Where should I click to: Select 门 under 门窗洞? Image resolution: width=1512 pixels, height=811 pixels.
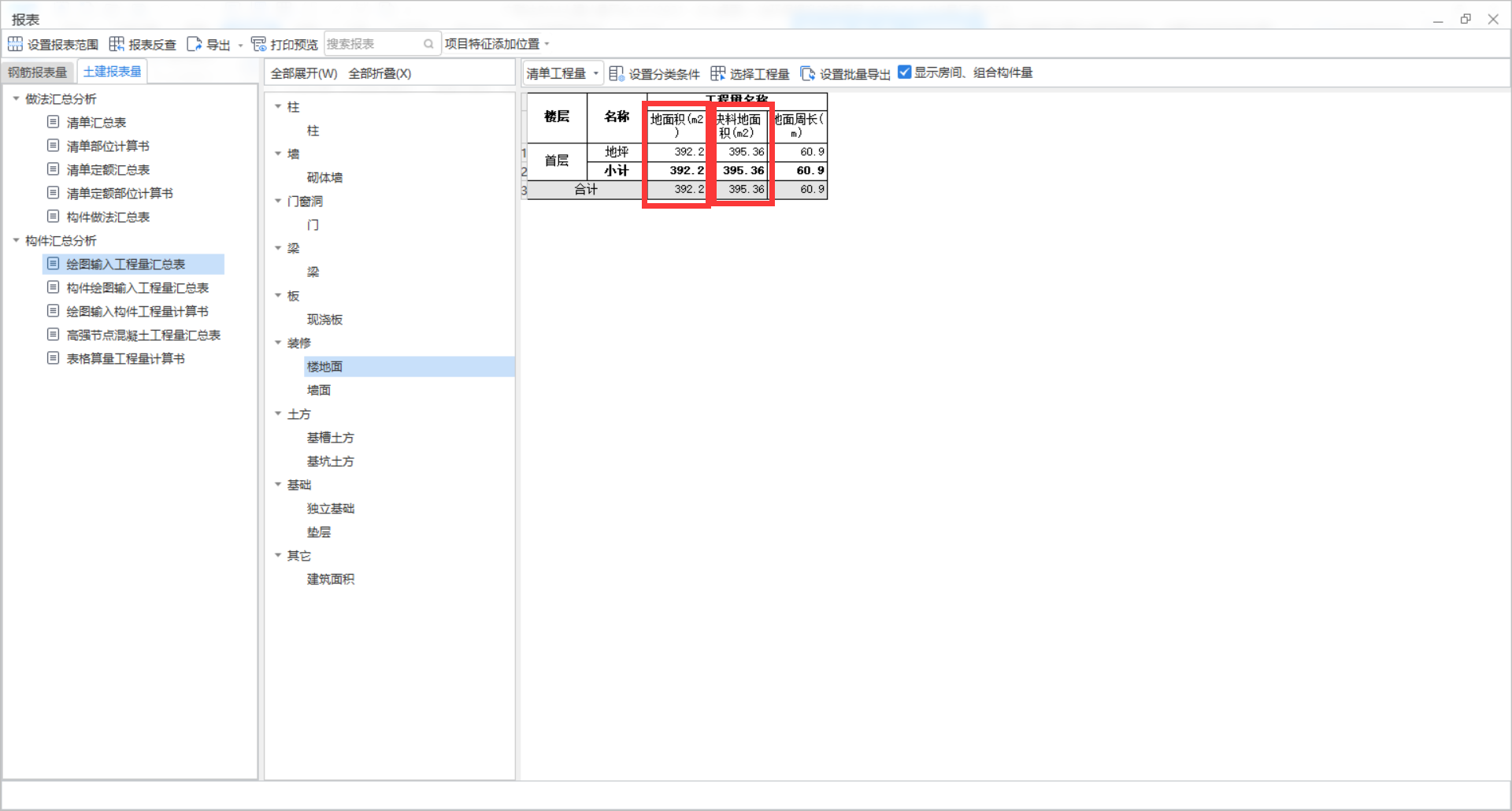coord(313,225)
